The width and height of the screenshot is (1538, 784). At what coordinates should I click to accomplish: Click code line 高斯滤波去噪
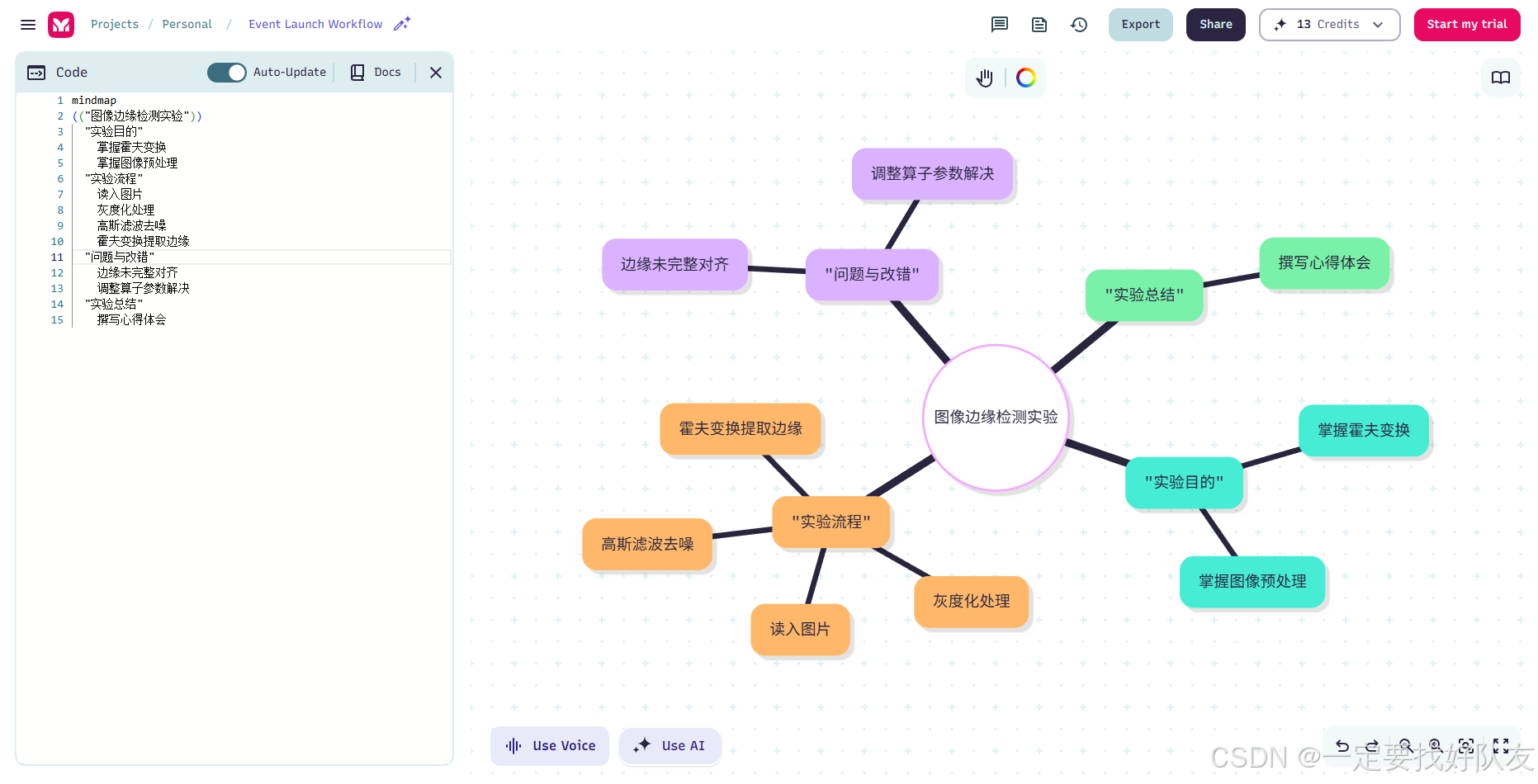(x=132, y=226)
